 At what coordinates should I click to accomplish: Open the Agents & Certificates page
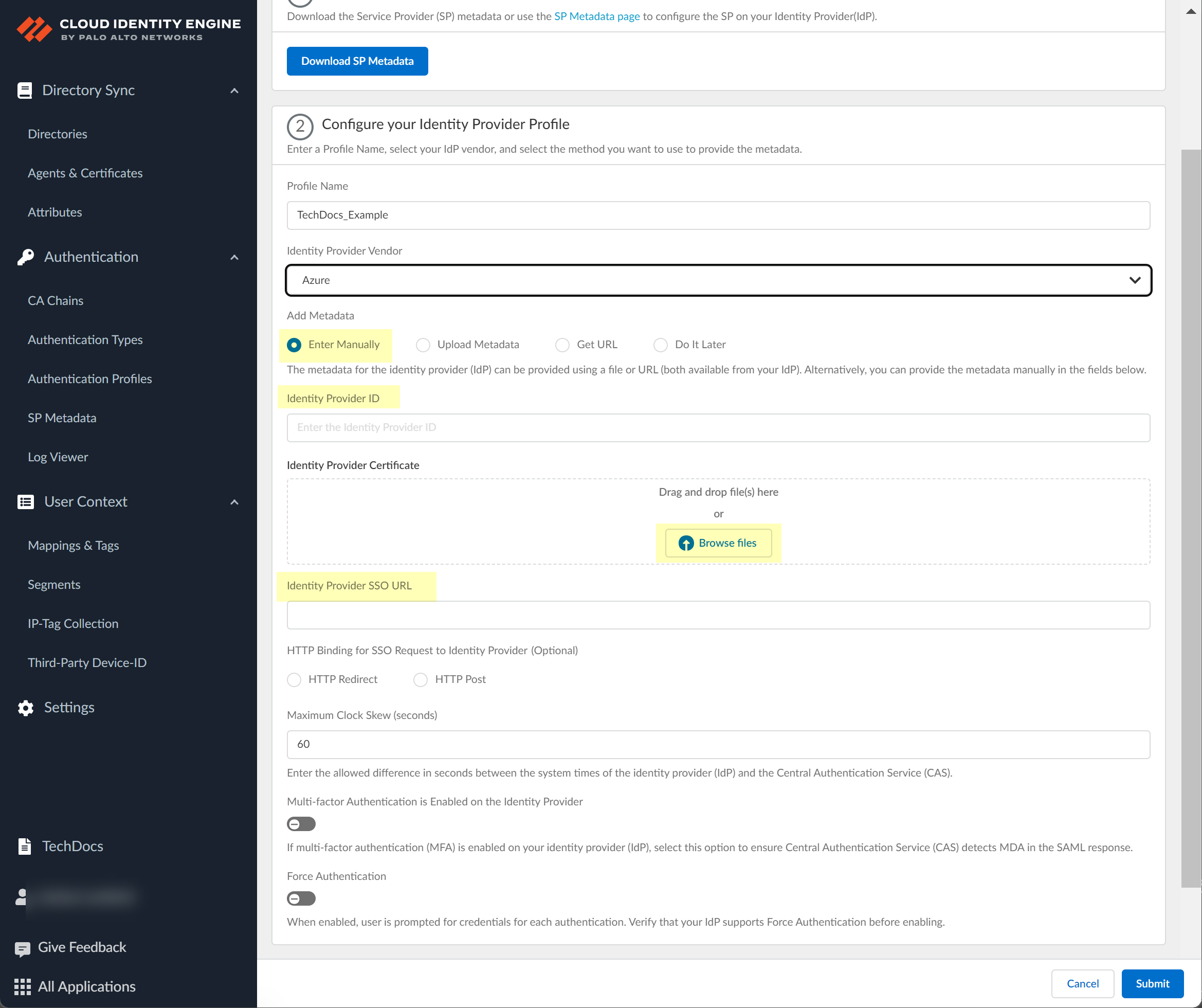[85, 173]
